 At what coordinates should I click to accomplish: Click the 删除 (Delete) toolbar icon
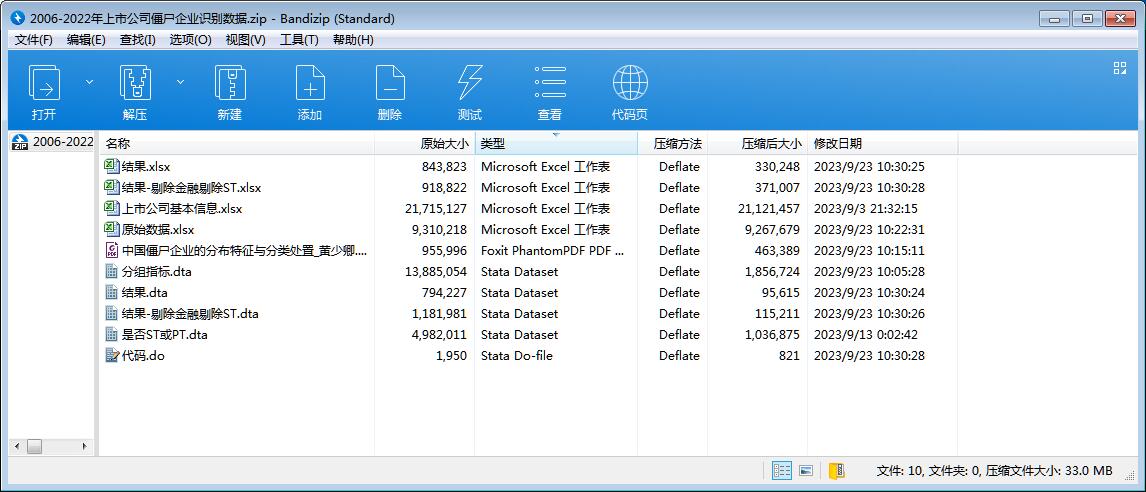point(390,83)
